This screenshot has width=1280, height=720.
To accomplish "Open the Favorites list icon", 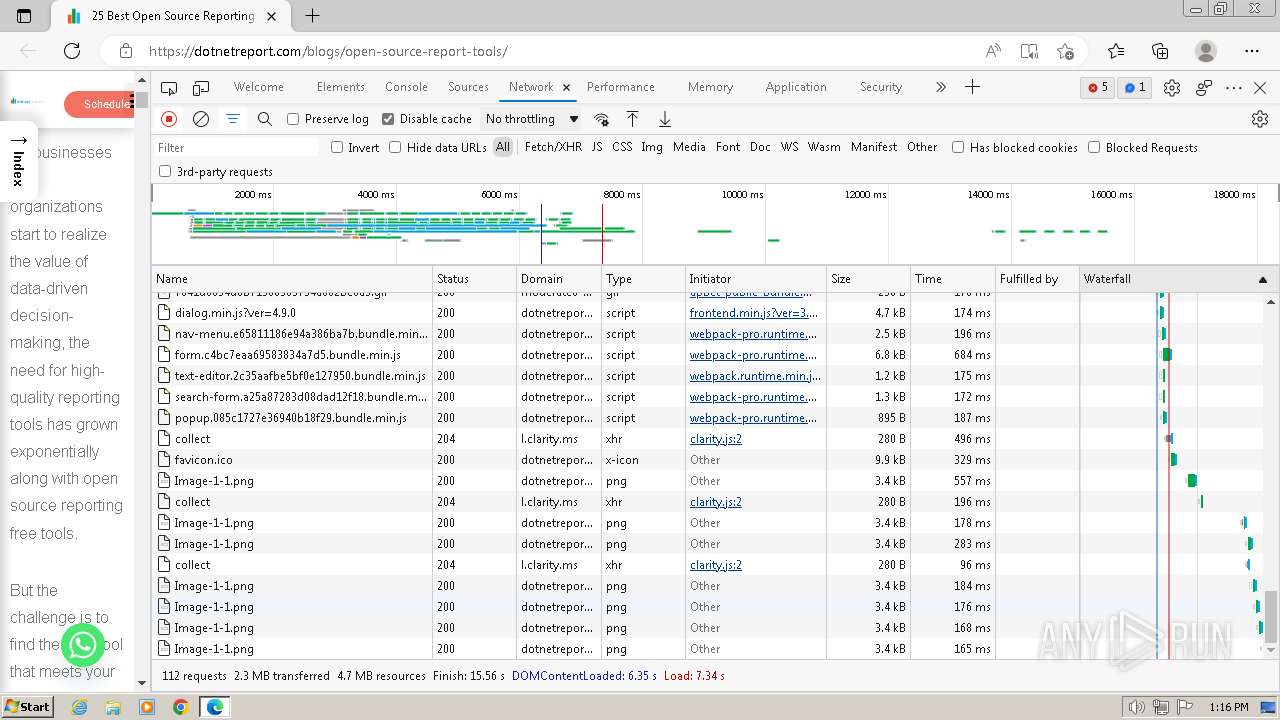I will (x=1116, y=51).
